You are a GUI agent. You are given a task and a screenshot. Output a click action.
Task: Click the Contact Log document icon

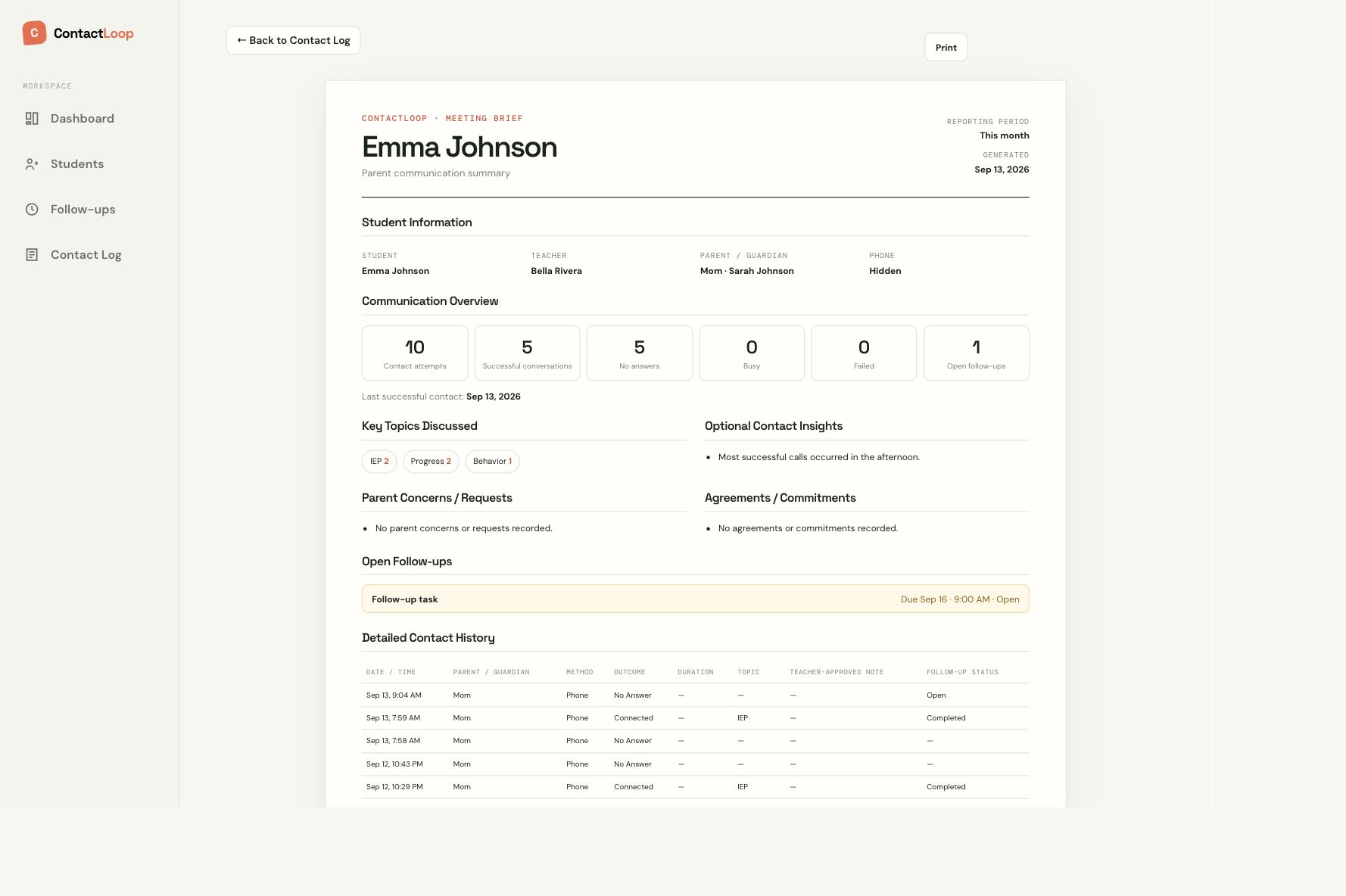point(32,255)
